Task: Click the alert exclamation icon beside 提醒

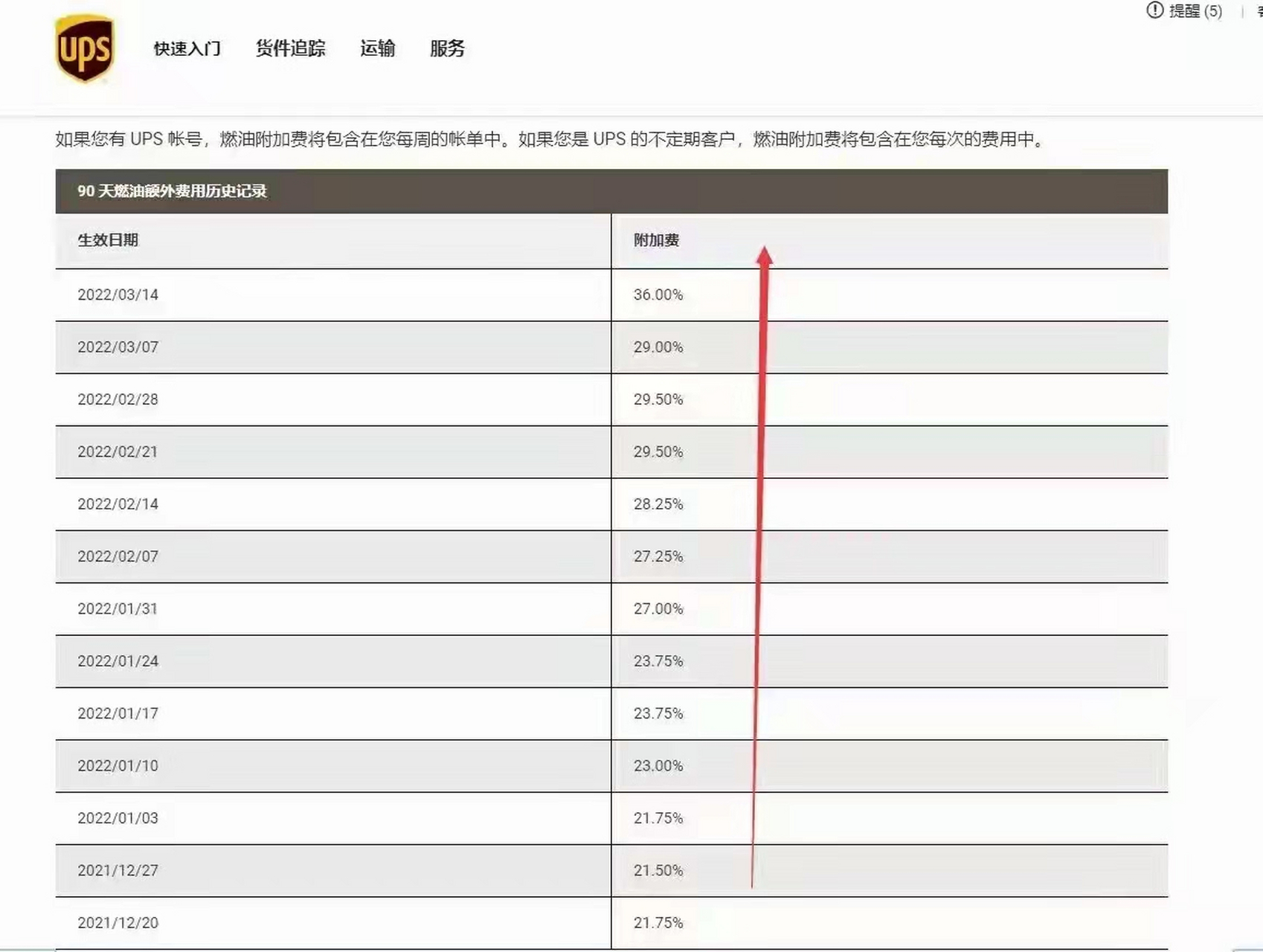Action: [1155, 10]
